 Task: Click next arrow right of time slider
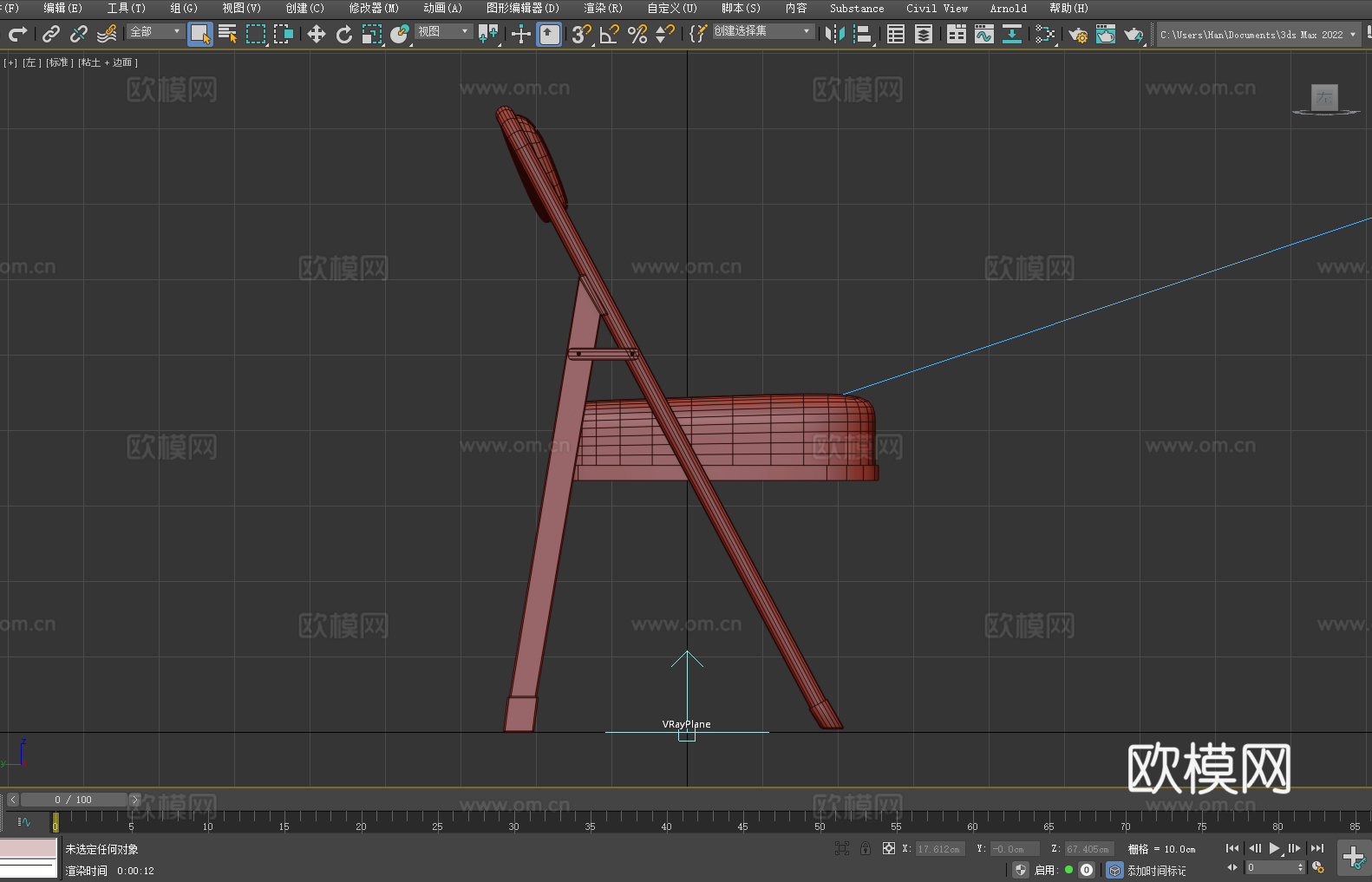point(134,800)
